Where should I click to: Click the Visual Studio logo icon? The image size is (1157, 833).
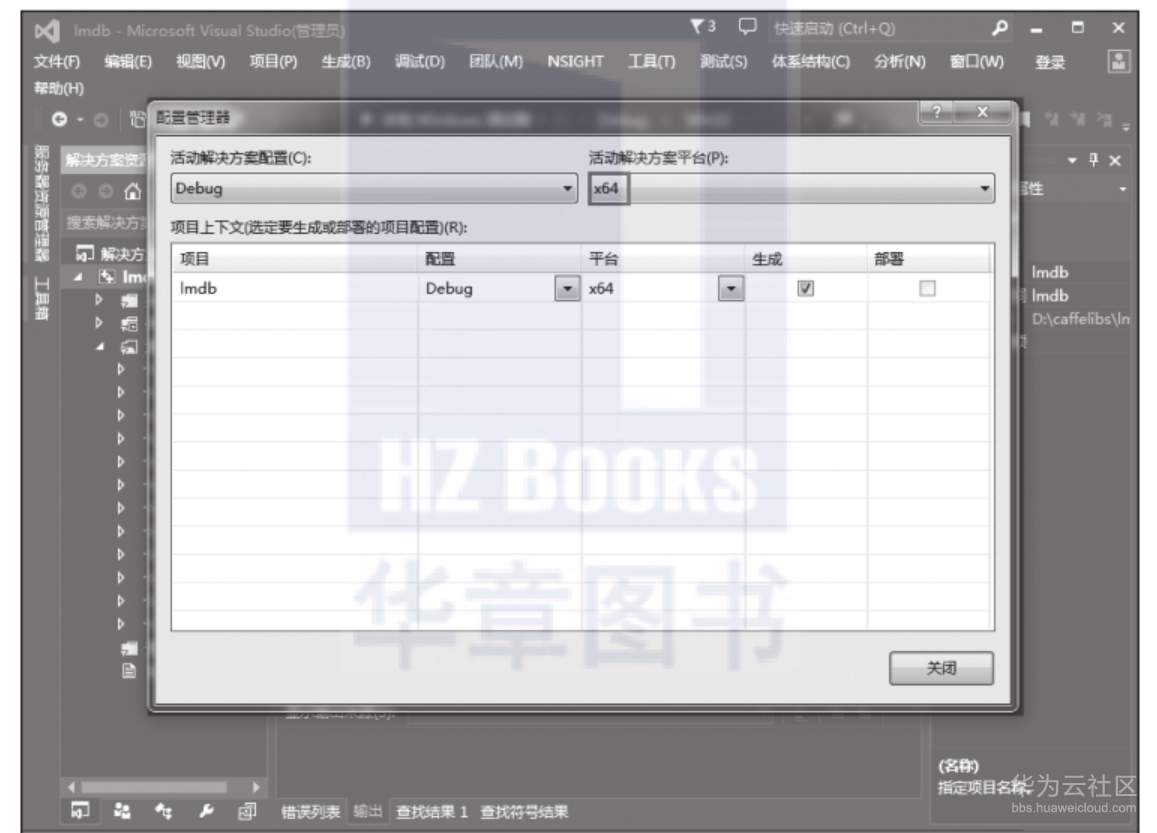[x=46, y=30]
